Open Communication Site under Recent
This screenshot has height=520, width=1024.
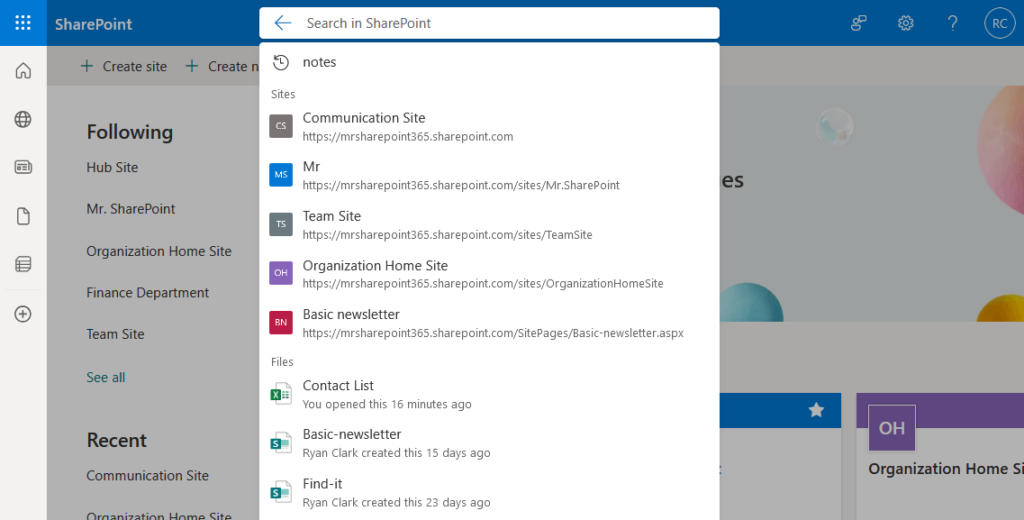pyautogui.click(x=148, y=476)
